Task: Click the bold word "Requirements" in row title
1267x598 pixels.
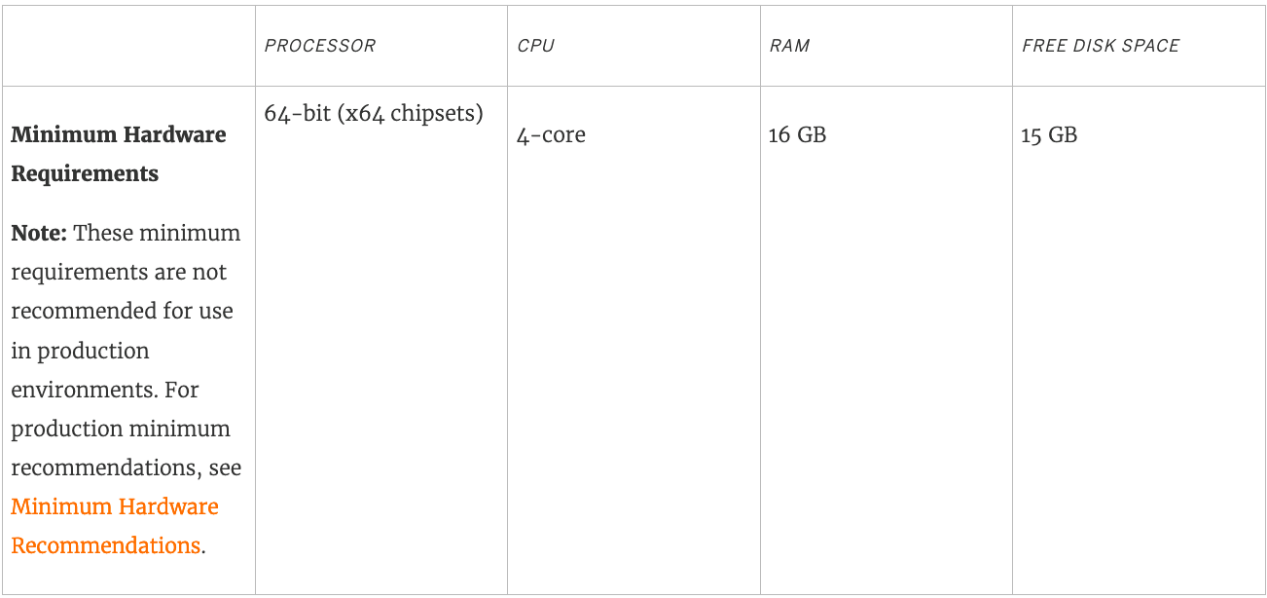Action: click(84, 174)
